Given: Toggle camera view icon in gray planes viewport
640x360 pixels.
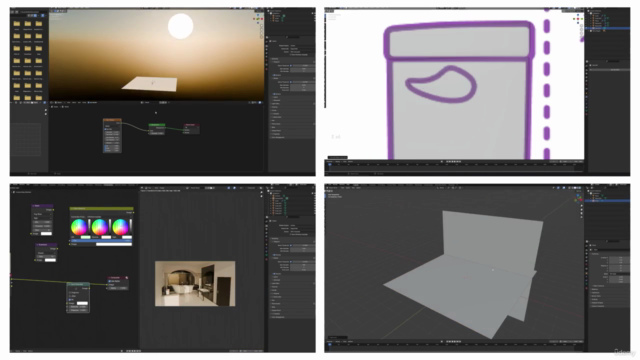Looking at the screenshot, I should (x=582, y=213).
